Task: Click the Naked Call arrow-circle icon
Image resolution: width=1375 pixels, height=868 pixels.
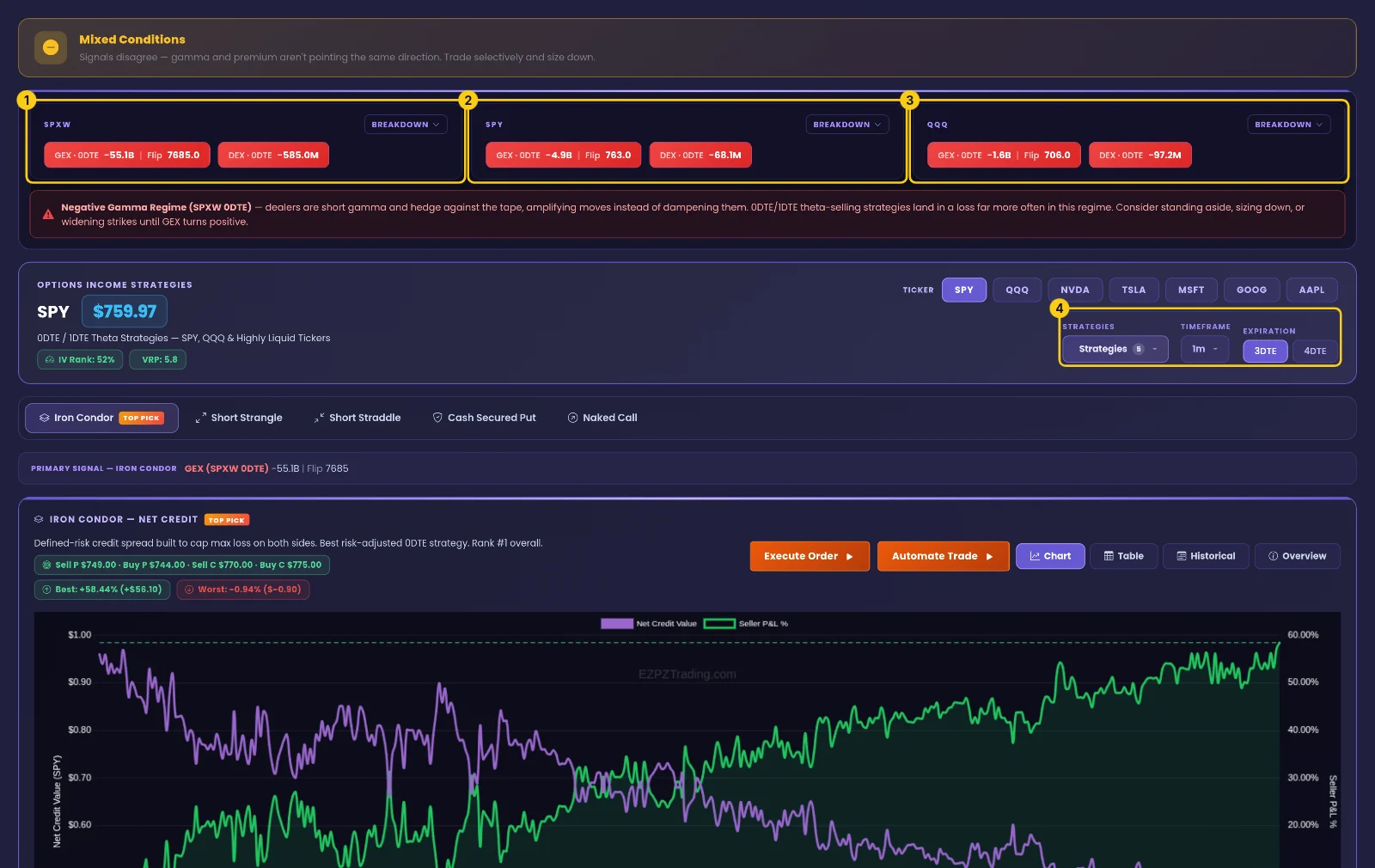Action: point(572,418)
